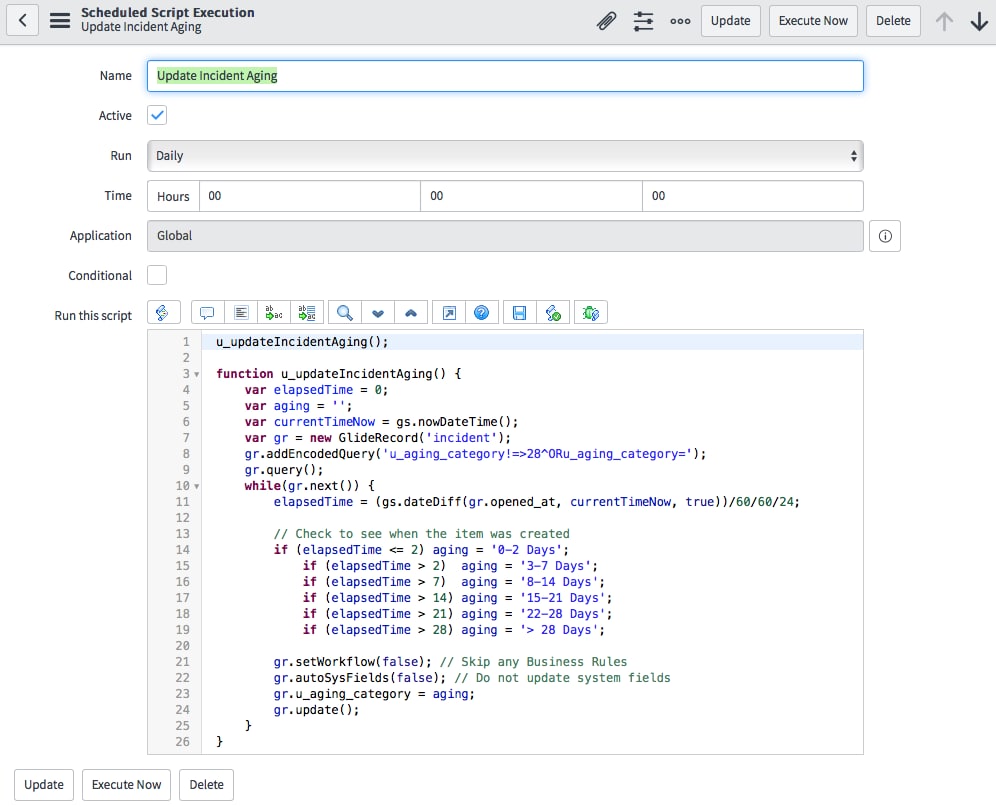Delete the scheduled script record
Image resolution: width=996 pixels, height=807 pixels.
(x=893, y=20)
